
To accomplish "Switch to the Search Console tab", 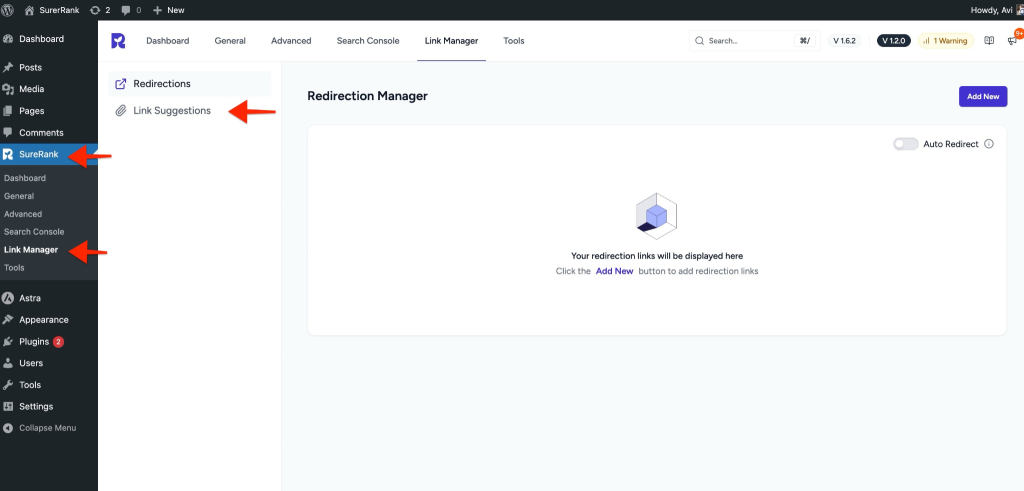I will pyautogui.click(x=368, y=40).
